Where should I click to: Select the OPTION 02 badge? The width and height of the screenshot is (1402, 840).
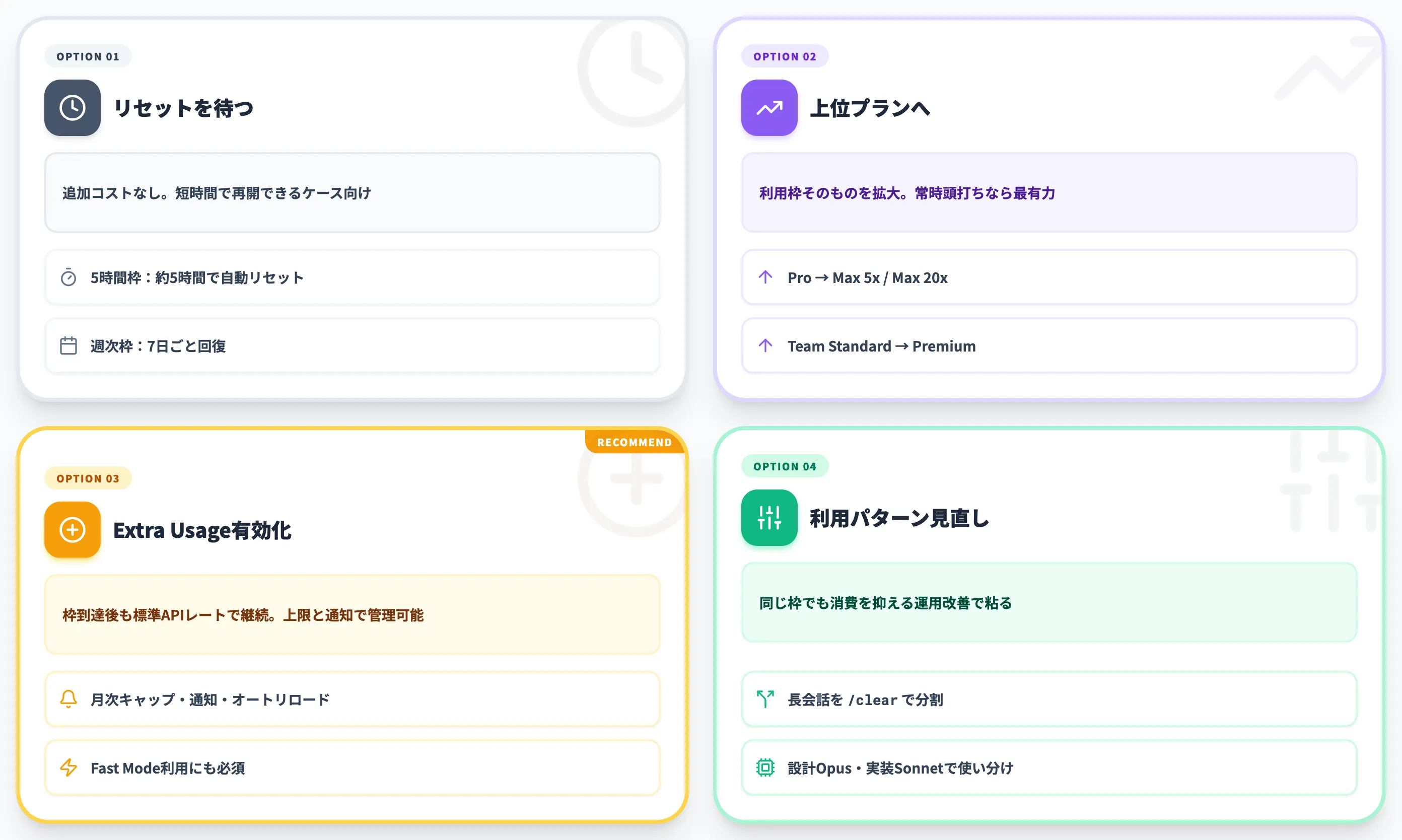tap(785, 56)
